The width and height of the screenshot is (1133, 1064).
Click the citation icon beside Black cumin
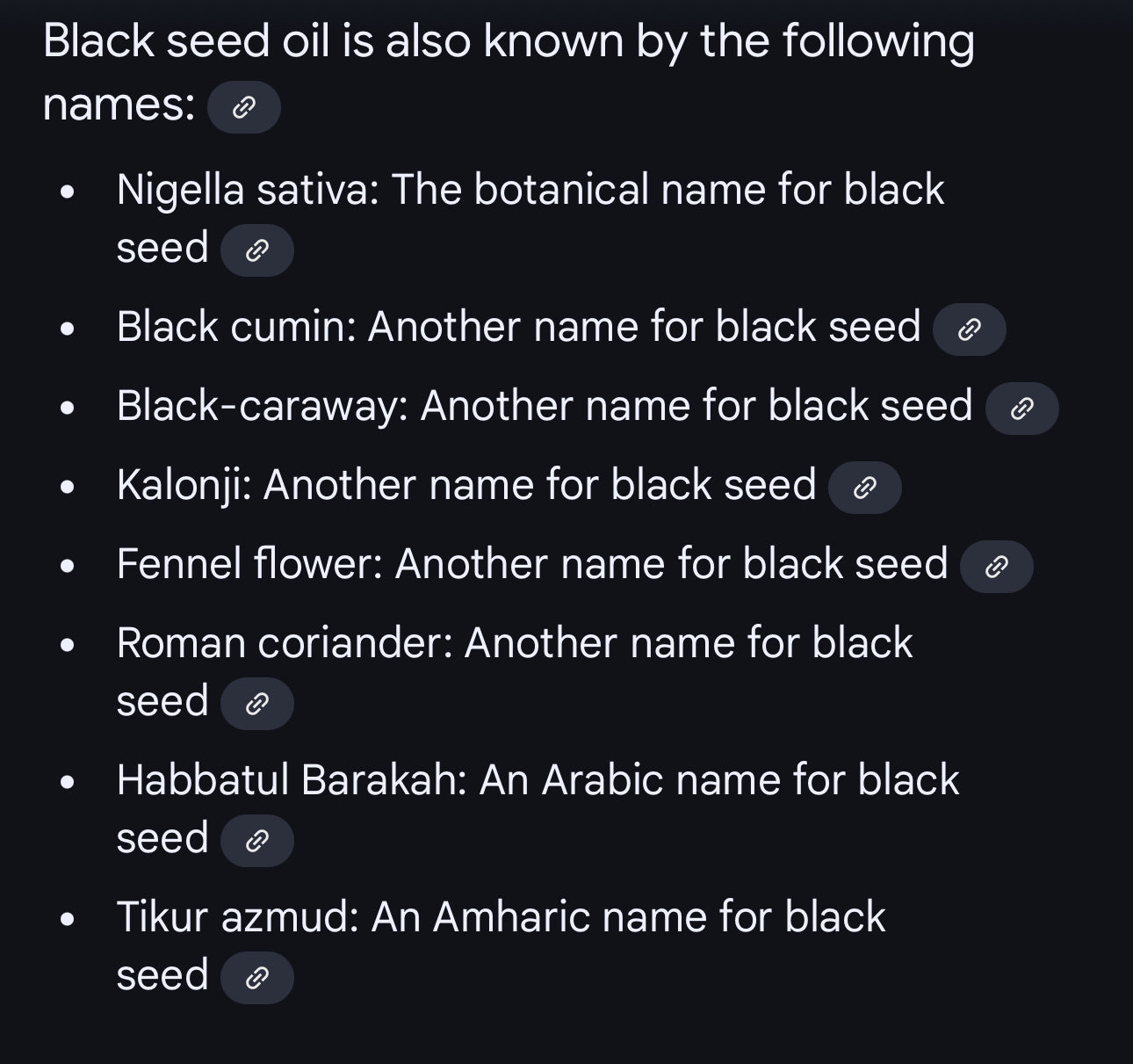968,329
